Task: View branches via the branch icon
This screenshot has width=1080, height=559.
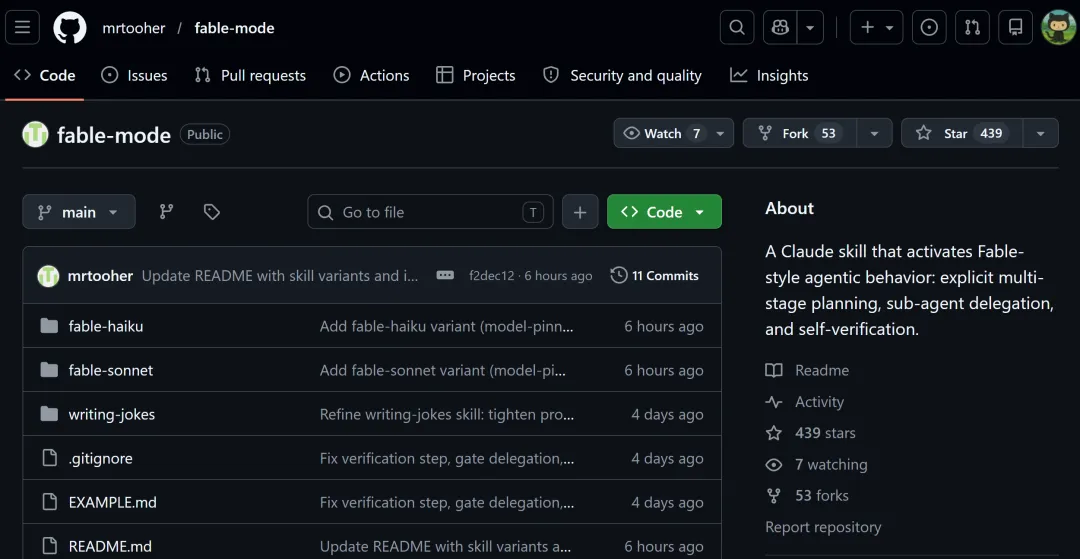Action: coord(167,212)
